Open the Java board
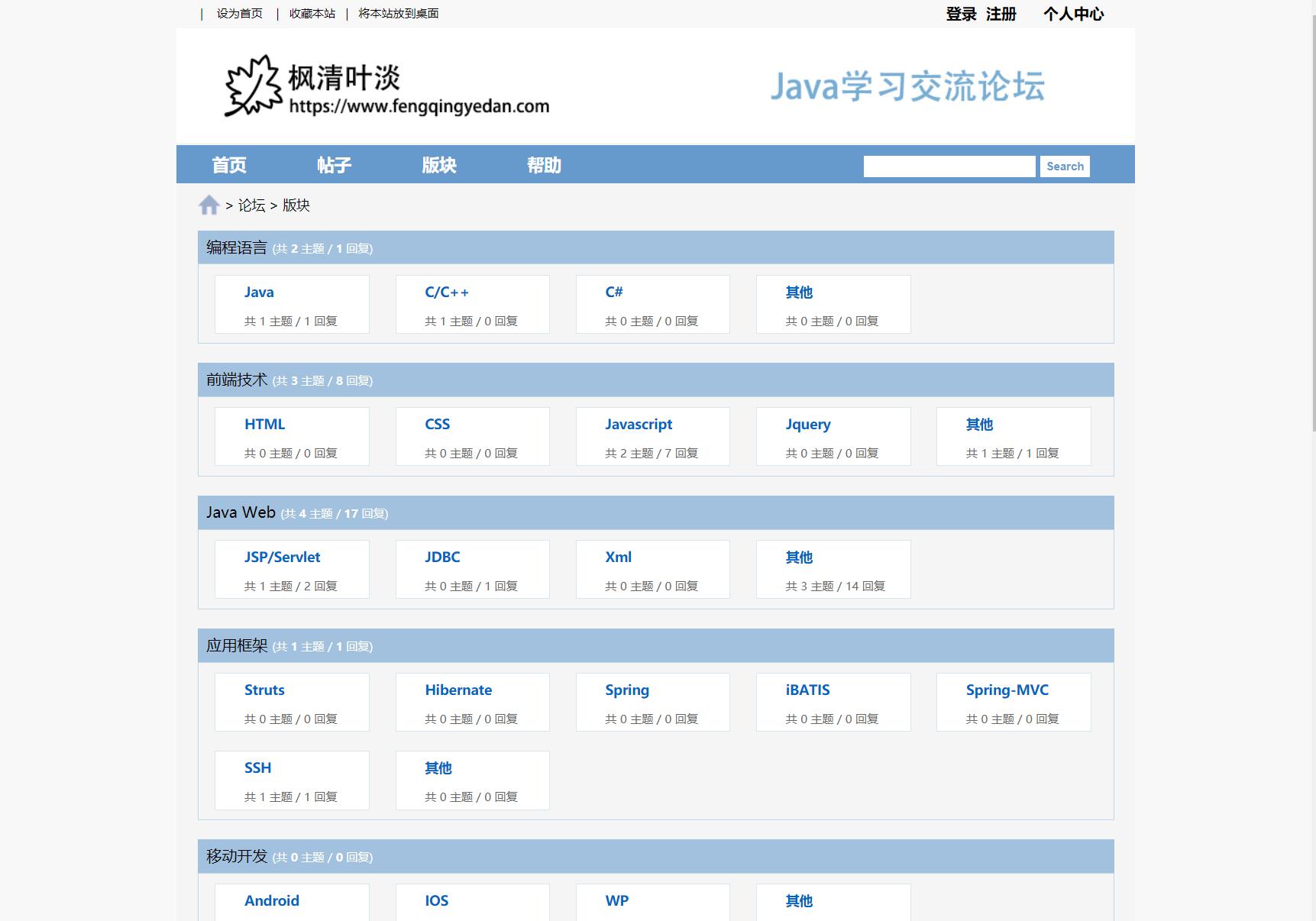This screenshot has height=921, width=1316. 259,292
